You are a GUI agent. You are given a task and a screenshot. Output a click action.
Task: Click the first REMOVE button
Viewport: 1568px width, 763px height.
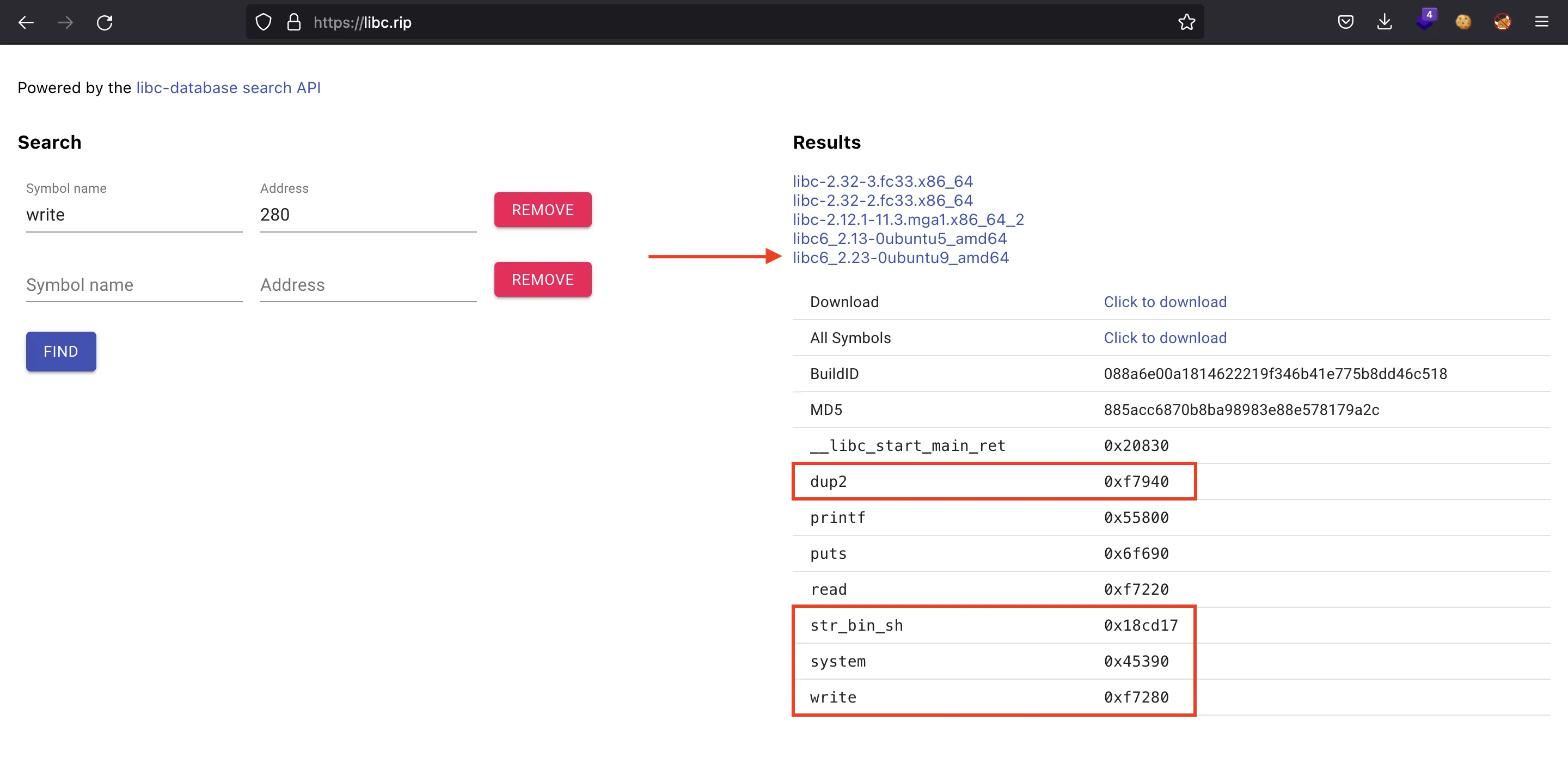542,209
